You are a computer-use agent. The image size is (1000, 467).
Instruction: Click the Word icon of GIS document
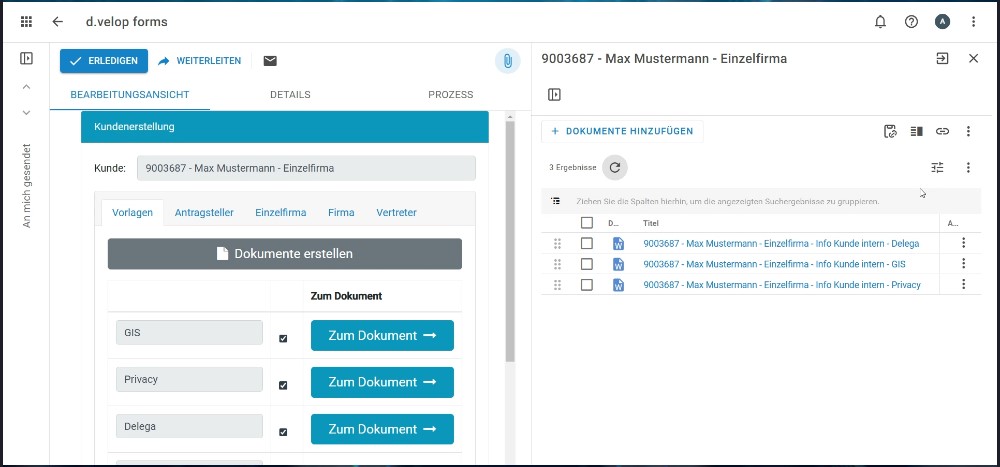pos(618,264)
